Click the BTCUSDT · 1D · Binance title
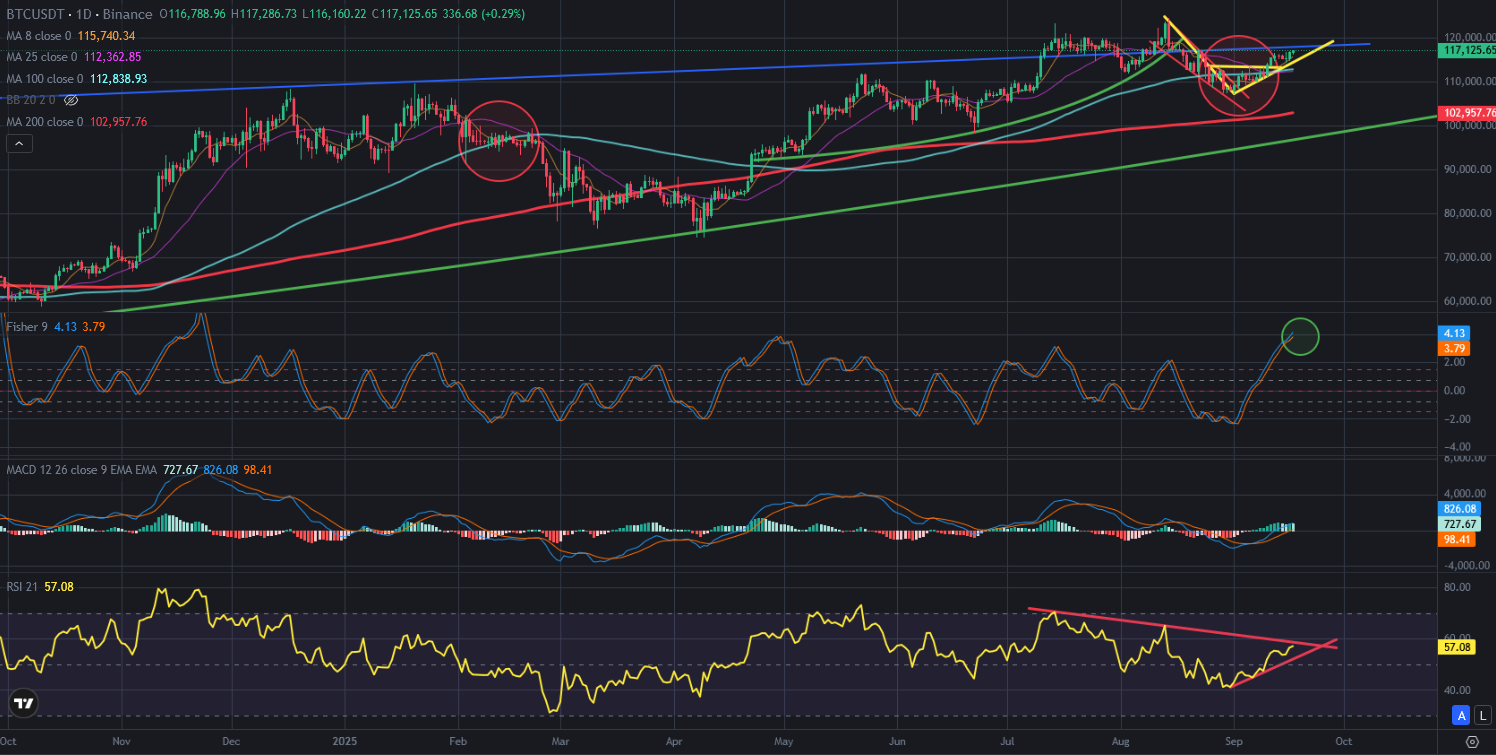Viewport: 1496px width, 755px height. 80,14
